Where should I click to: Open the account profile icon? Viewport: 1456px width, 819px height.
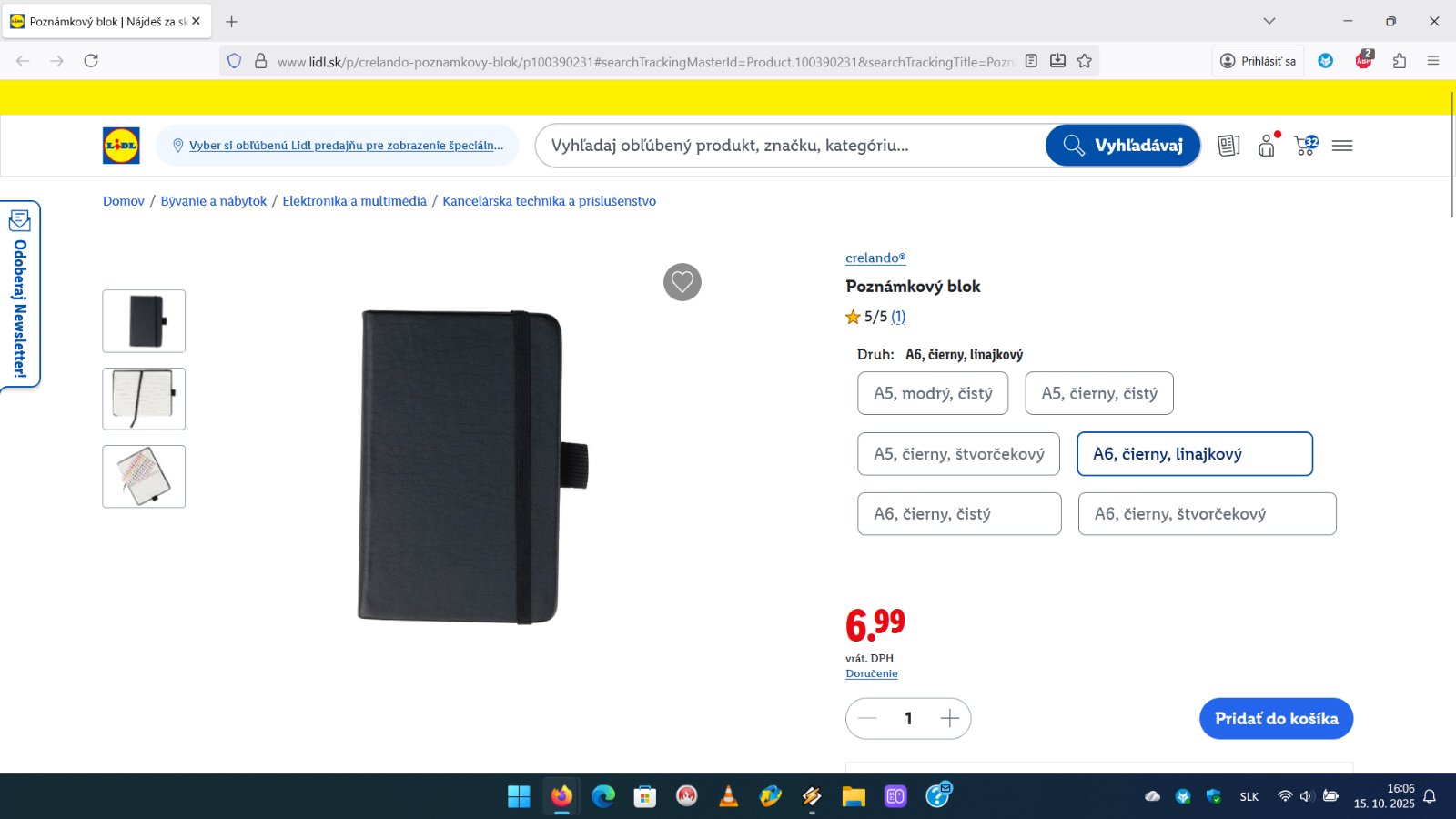coord(1268,146)
